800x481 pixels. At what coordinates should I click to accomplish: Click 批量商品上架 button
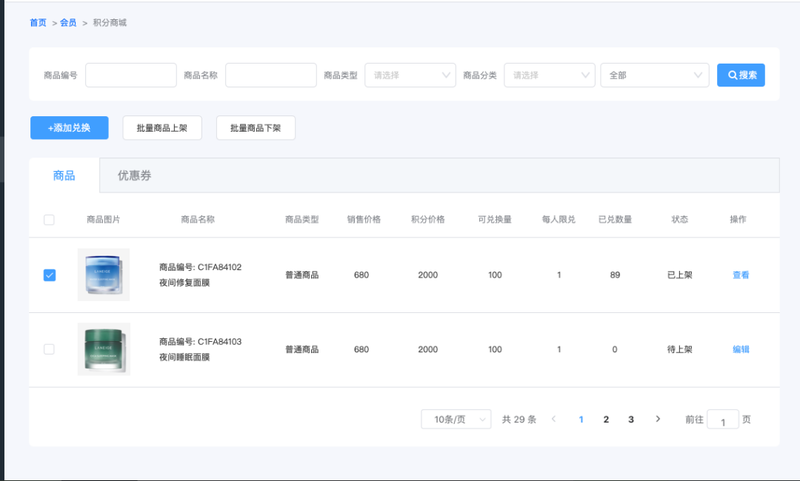162,128
